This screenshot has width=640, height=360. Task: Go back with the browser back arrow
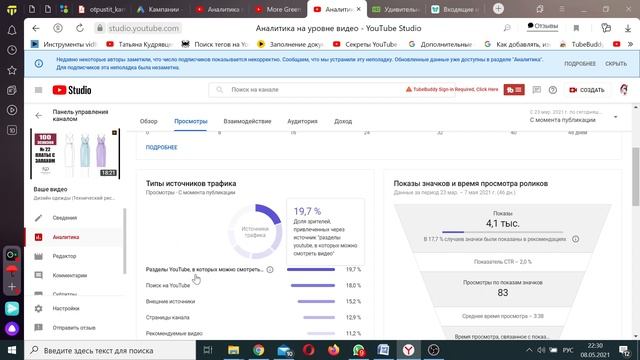pyautogui.click(x=36, y=28)
